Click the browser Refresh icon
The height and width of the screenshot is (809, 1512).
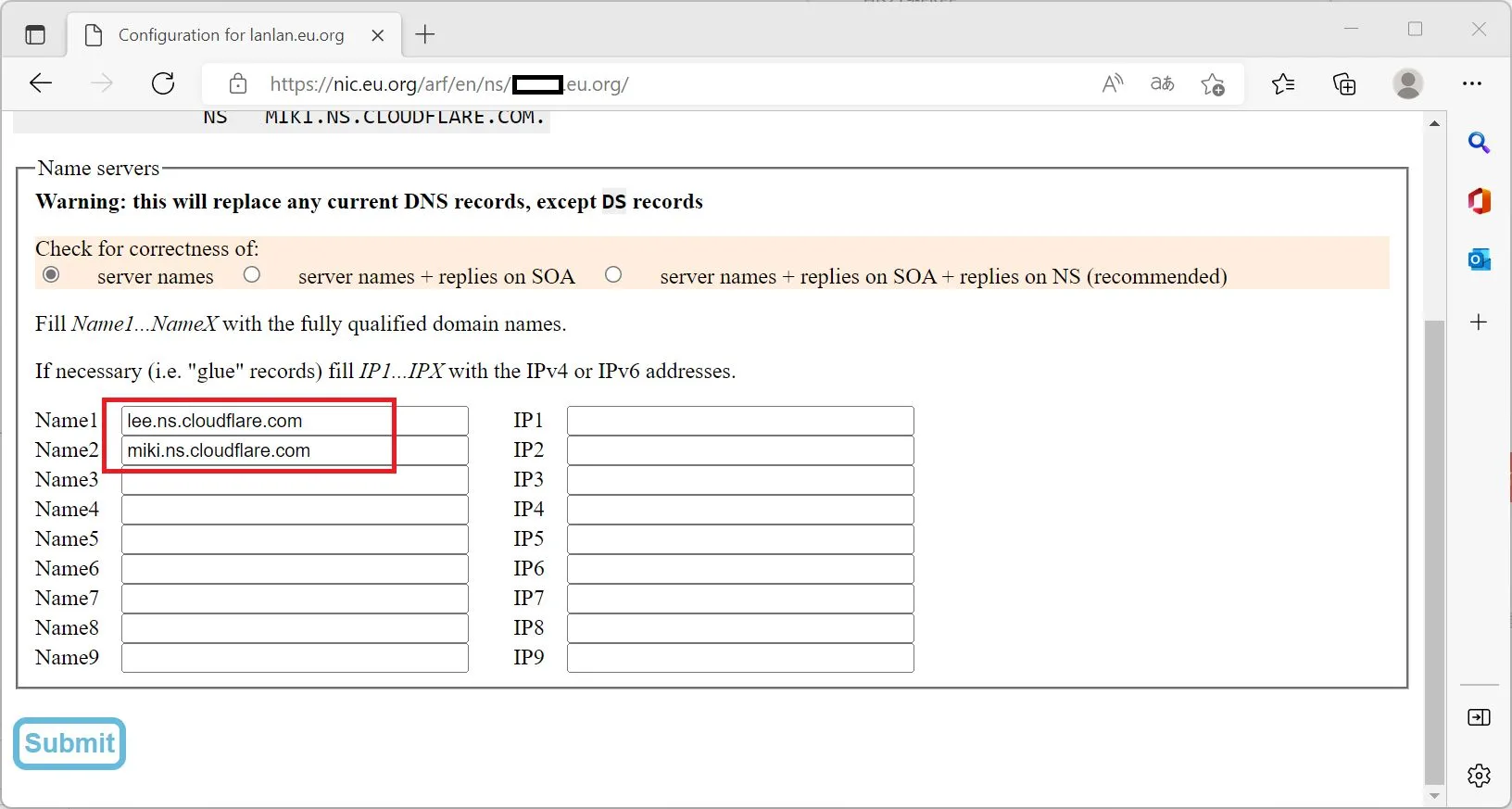(163, 83)
